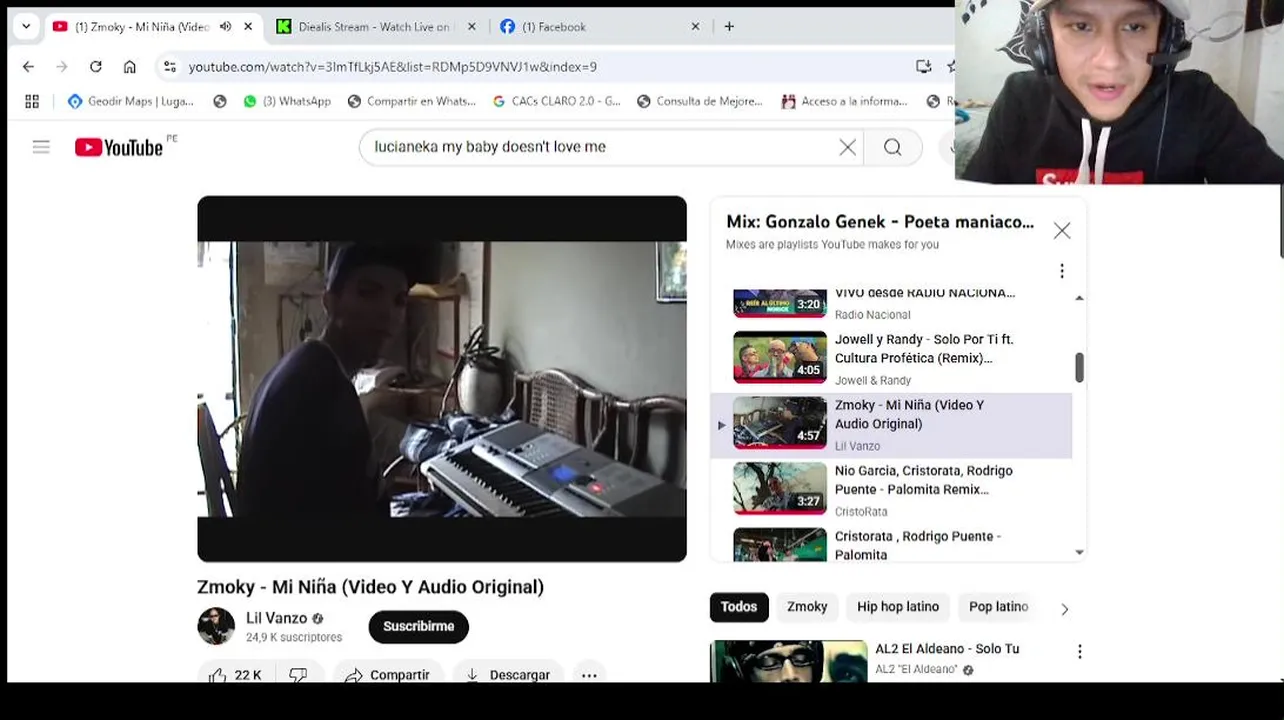The height and width of the screenshot is (720, 1284).
Task: Open the Mix: Gonzalo Genek playlist title
Action: [880, 222]
